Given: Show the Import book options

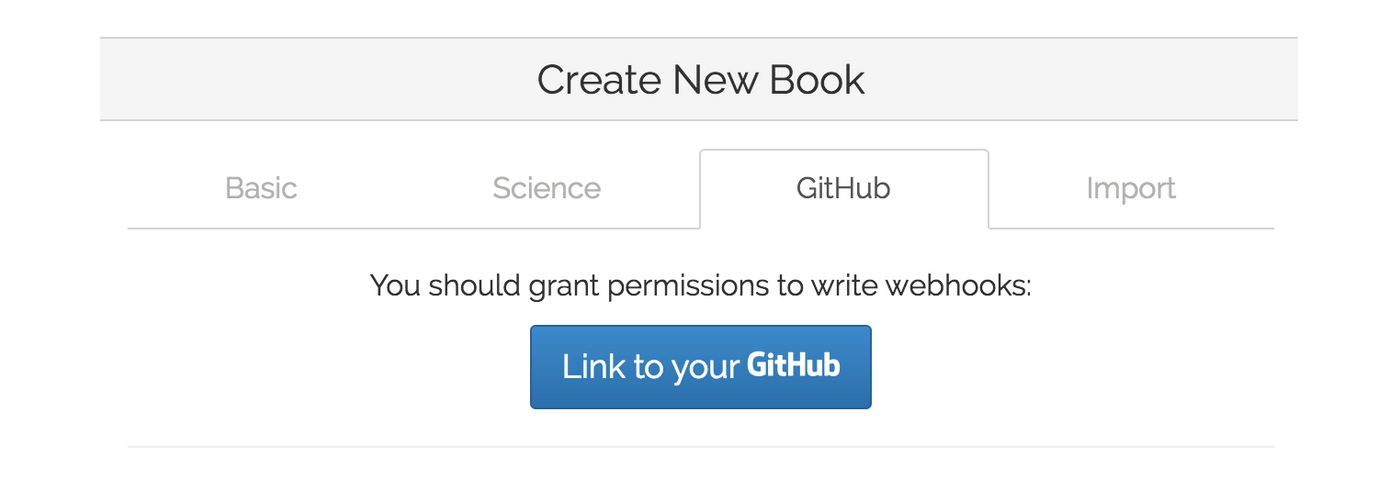Looking at the screenshot, I should (x=1130, y=189).
